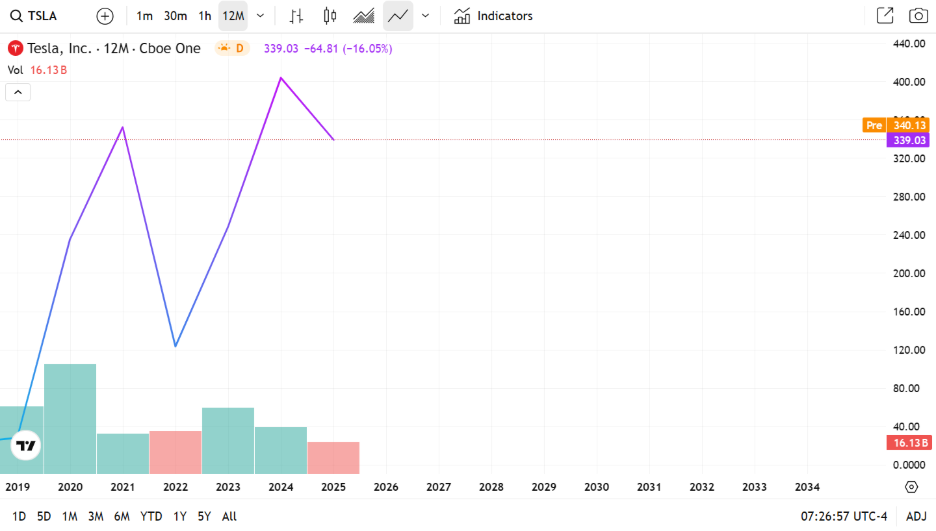Click the 2024 peak on price line
The width and height of the screenshot is (936, 531).
click(281, 78)
